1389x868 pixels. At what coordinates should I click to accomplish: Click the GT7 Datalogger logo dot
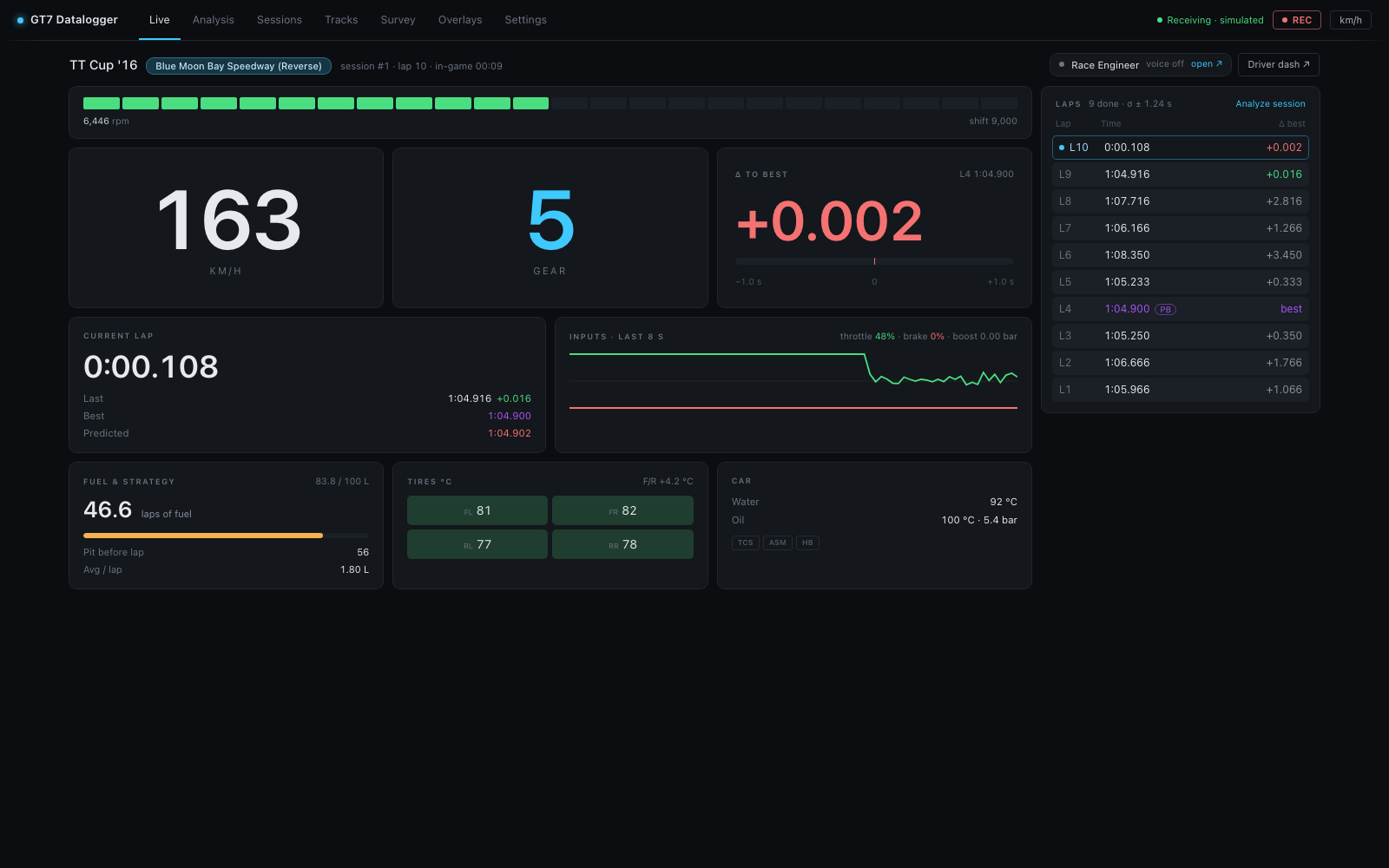point(20,20)
